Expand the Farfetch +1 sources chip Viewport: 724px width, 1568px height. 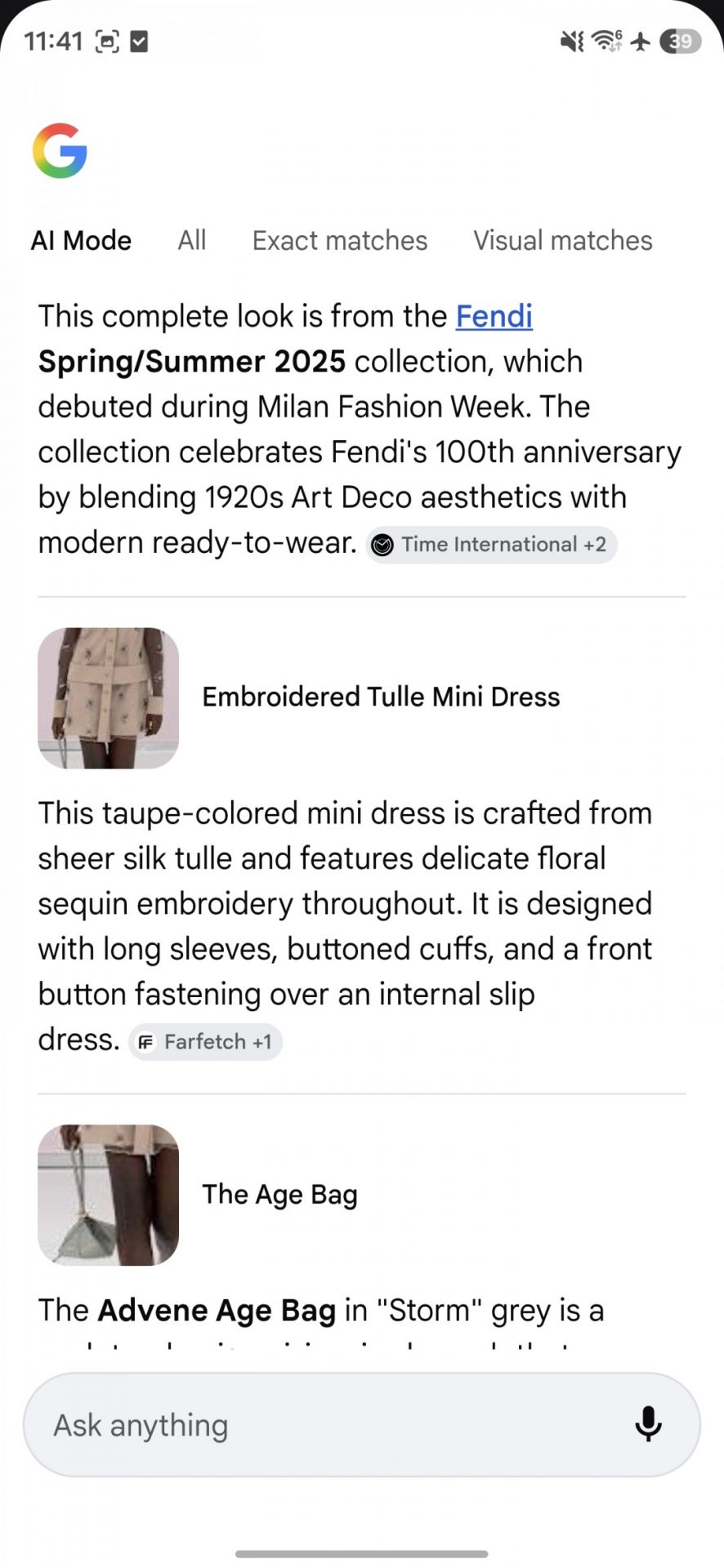205,1042
